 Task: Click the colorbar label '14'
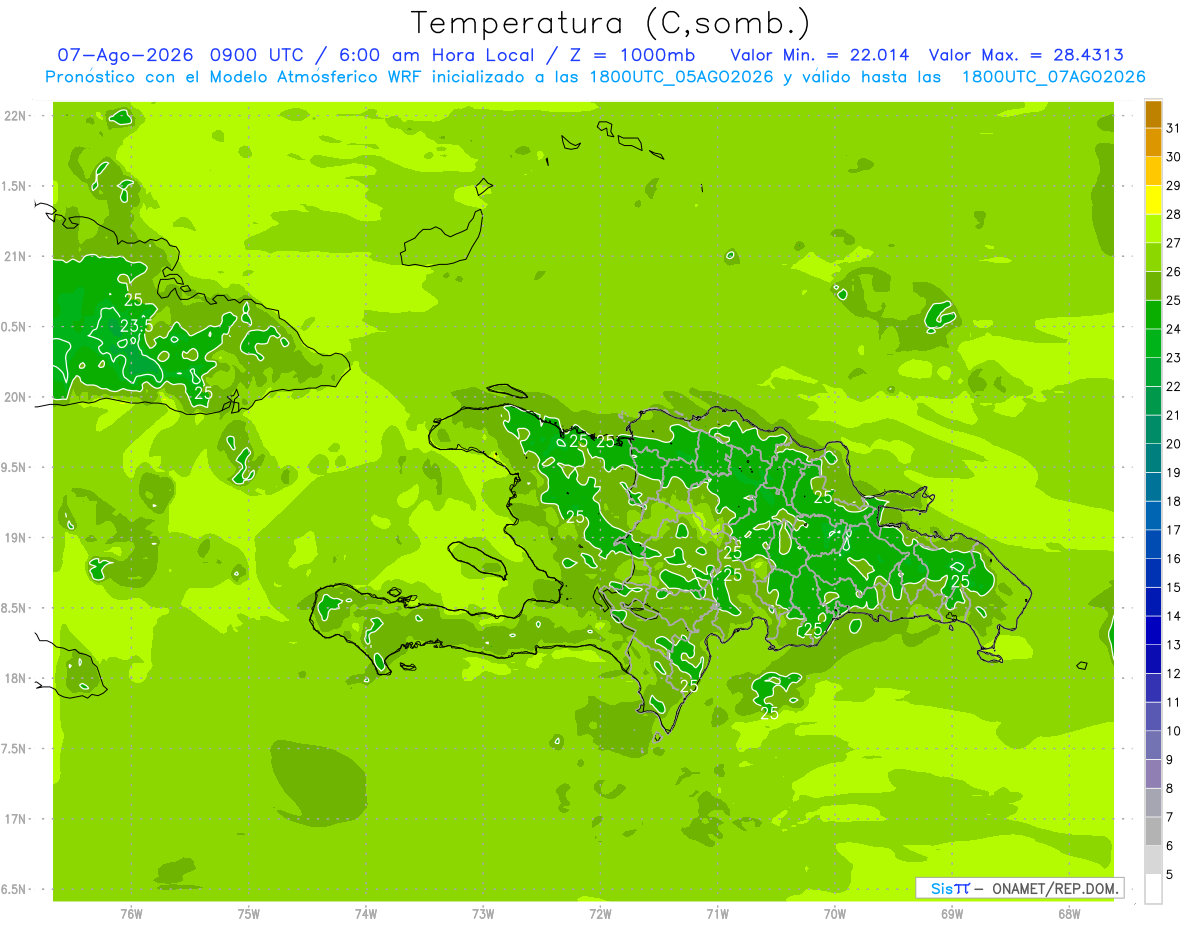click(1173, 616)
